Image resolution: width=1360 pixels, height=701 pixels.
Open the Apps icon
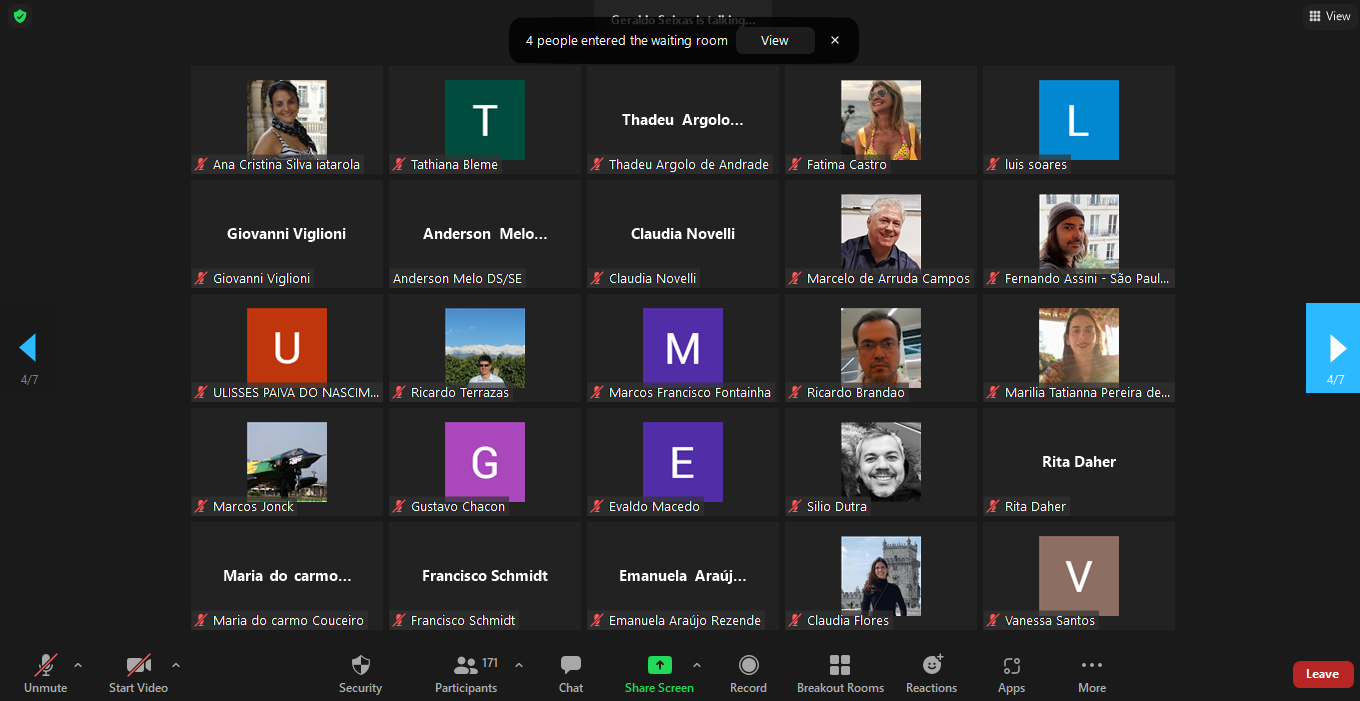pos(1011,666)
